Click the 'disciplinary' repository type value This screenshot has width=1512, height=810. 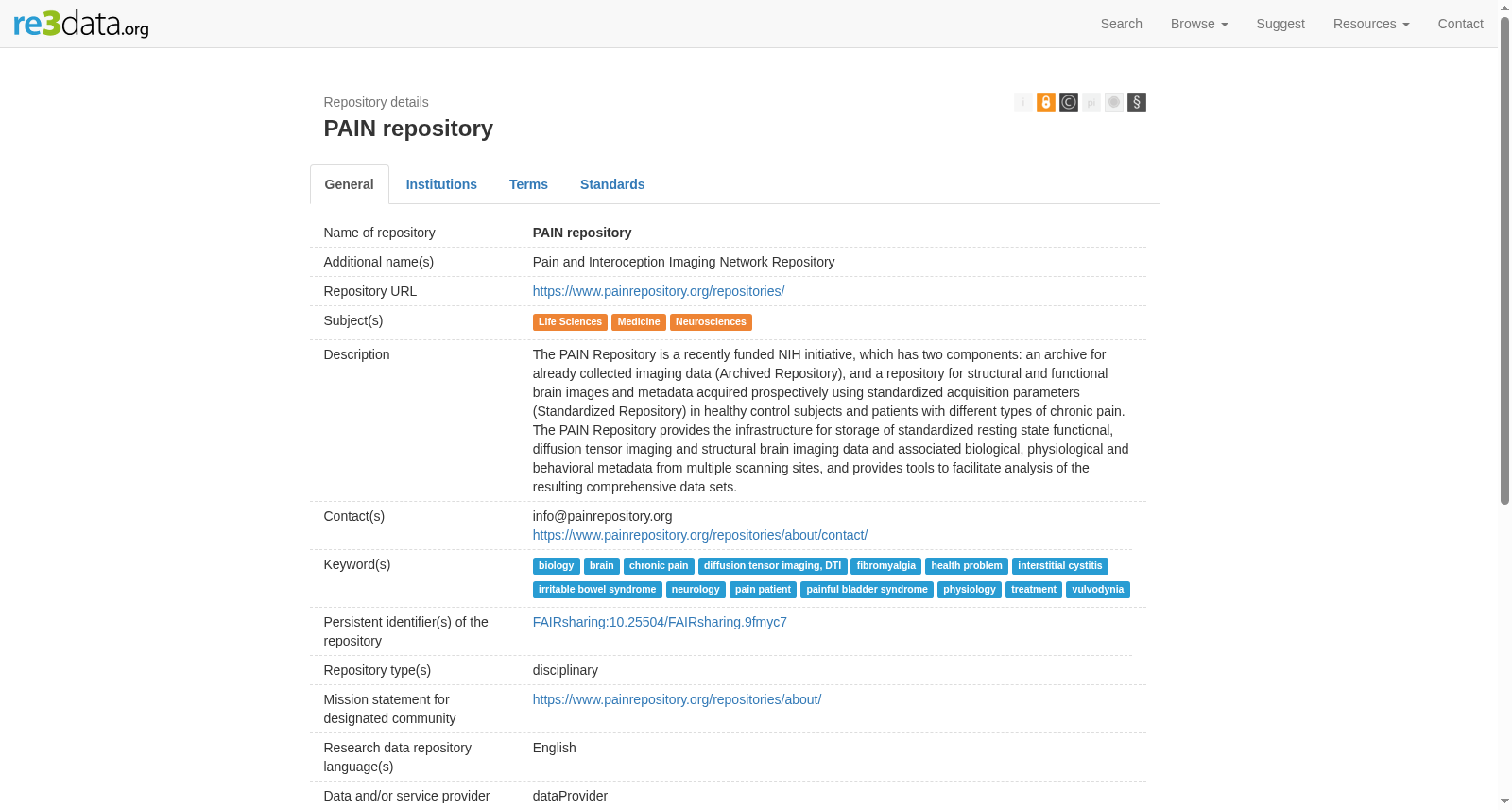tap(565, 670)
